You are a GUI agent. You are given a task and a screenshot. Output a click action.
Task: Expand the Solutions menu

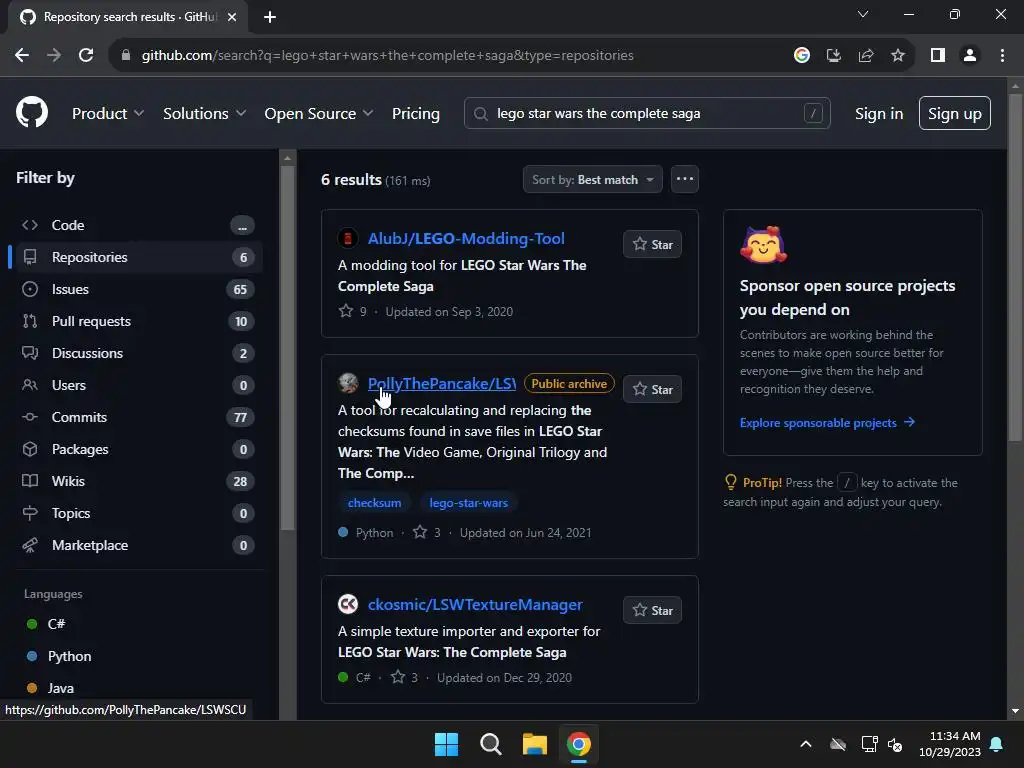pos(204,114)
